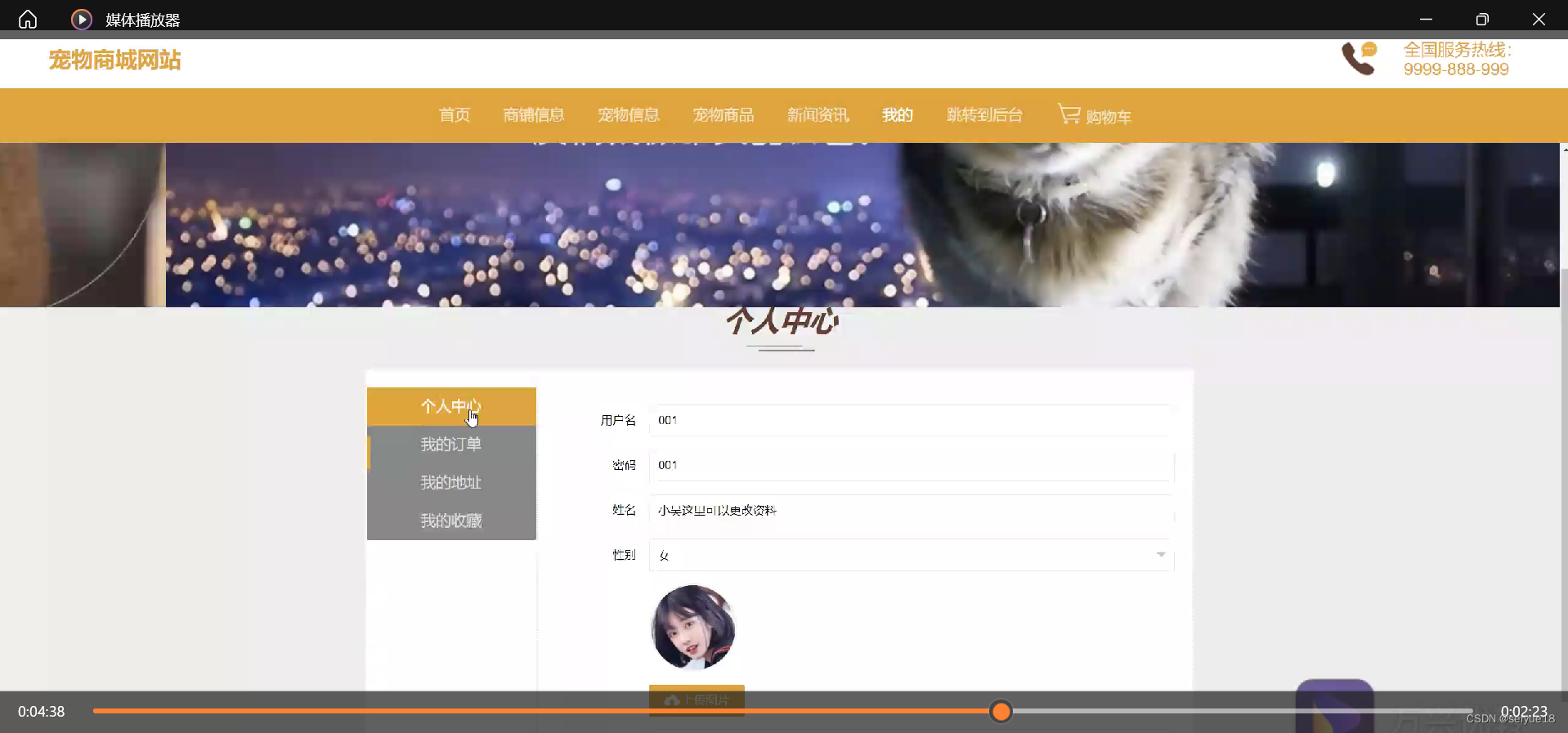
Task: Select the 我的地址 sidebar tab
Action: (x=451, y=482)
